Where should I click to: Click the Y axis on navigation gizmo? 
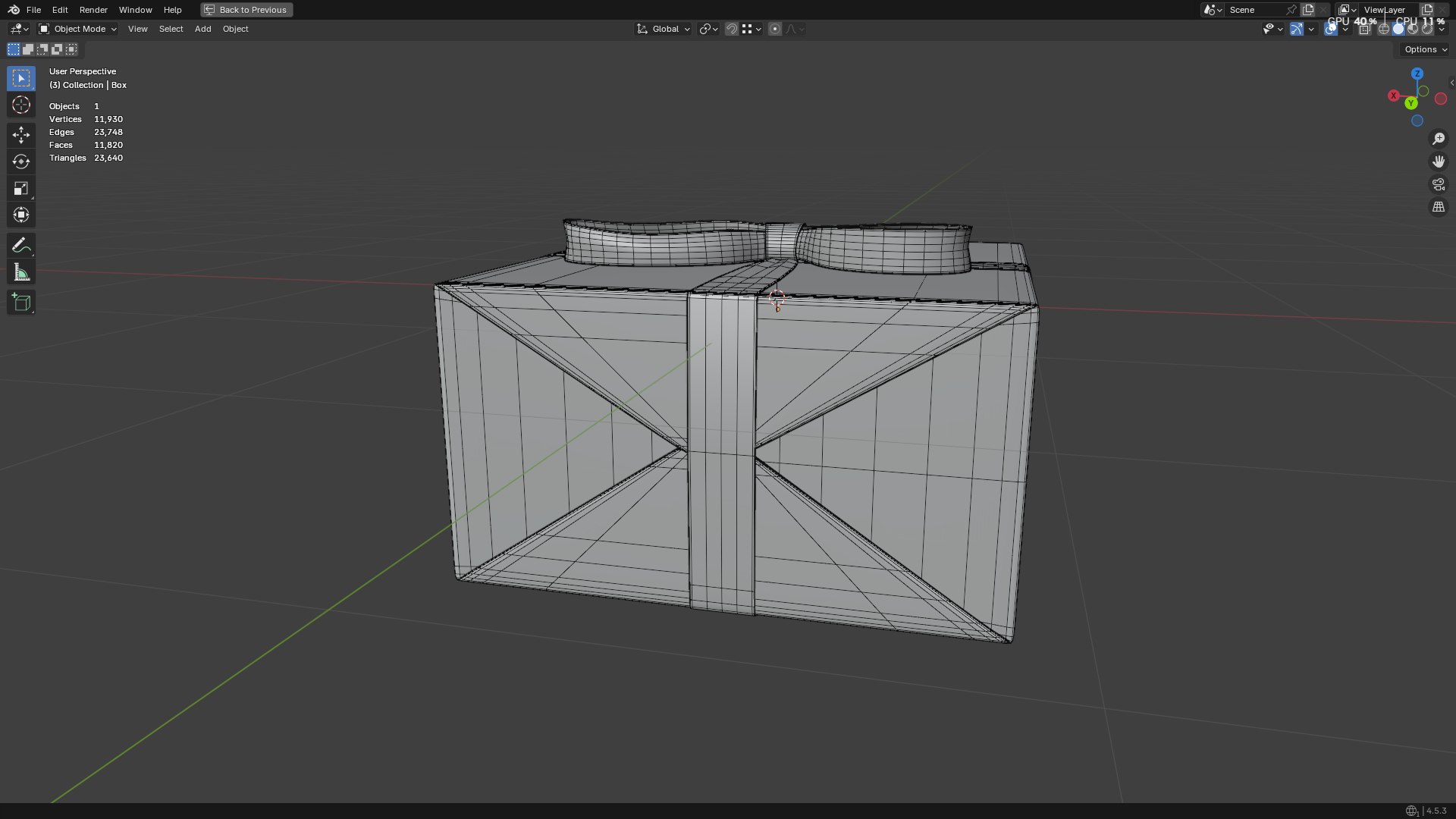pyautogui.click(x=1410, y=102)
